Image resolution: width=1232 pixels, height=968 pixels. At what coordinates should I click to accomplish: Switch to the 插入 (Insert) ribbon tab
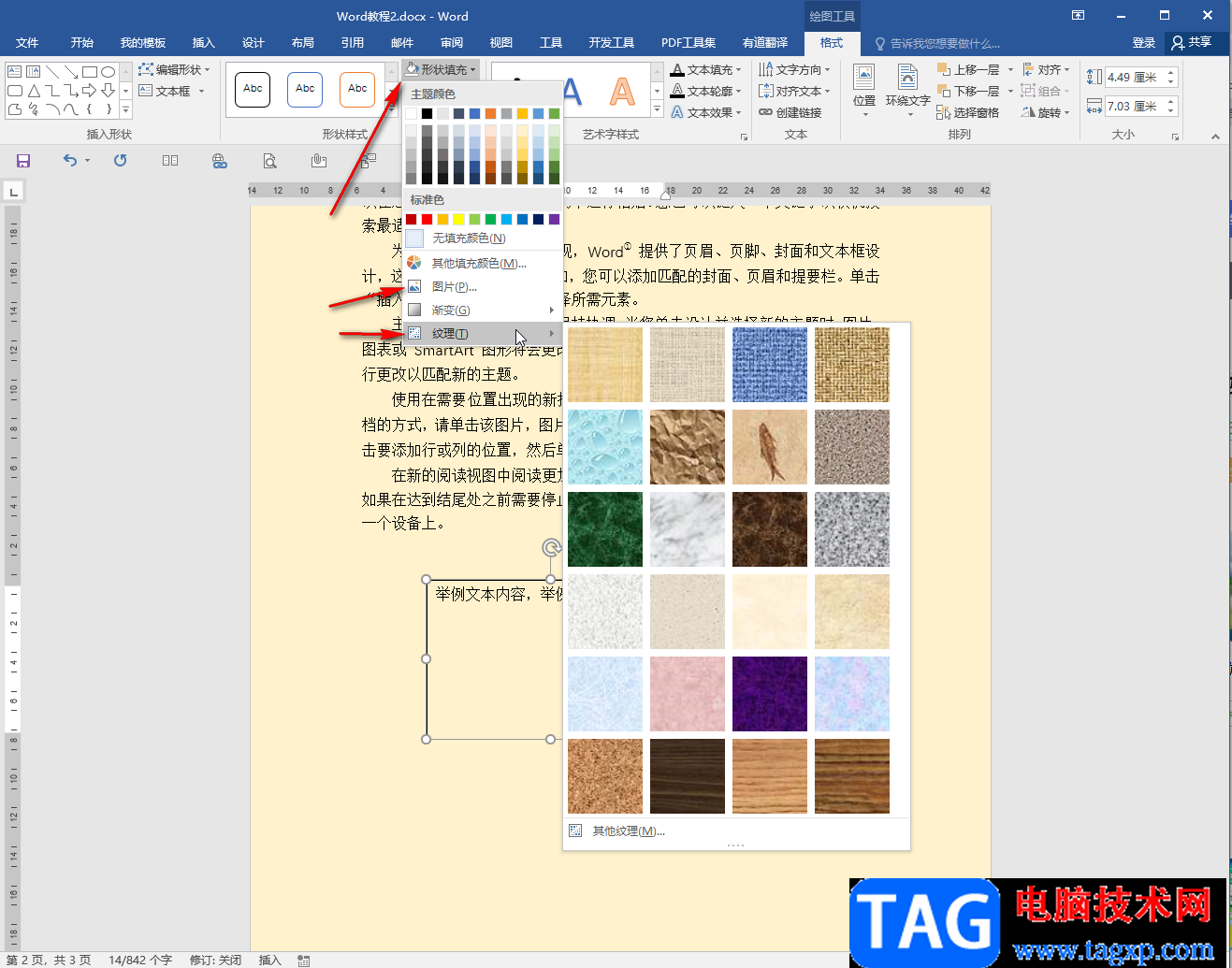[203, 43]
